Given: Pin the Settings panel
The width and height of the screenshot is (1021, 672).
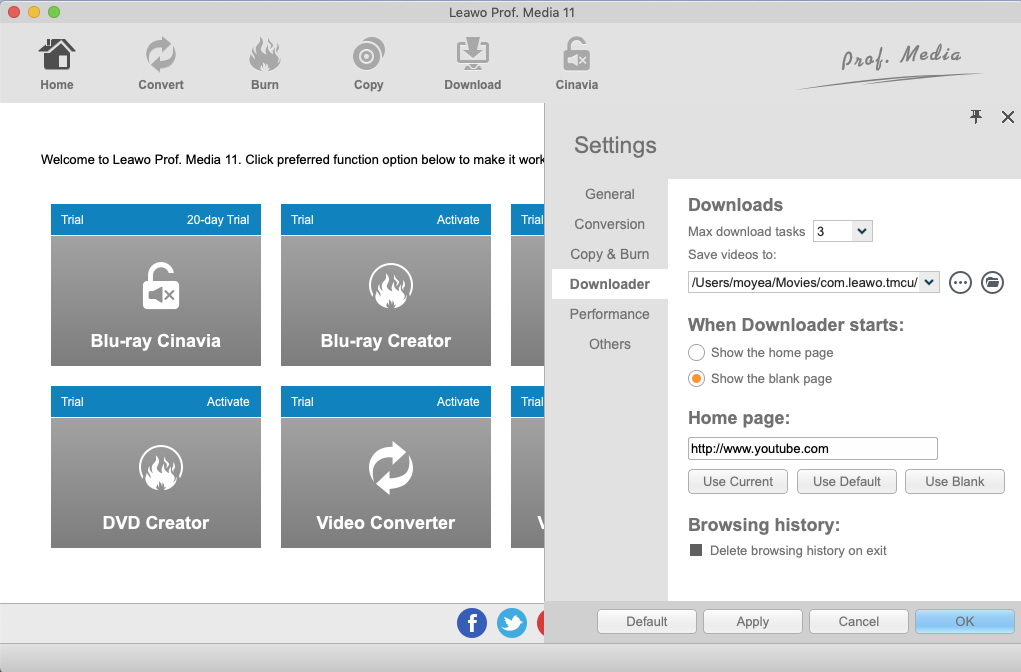Looking at the screenshot, I should pos(976,117).
